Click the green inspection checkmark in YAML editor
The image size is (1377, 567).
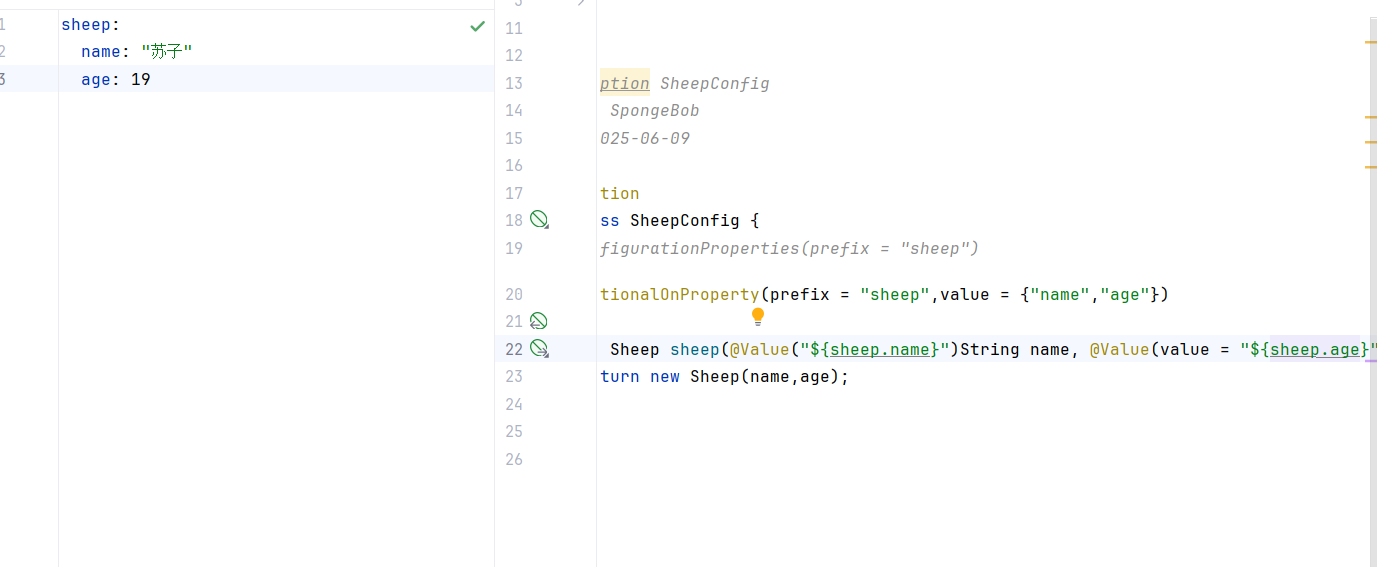click(x=478, y=26)
